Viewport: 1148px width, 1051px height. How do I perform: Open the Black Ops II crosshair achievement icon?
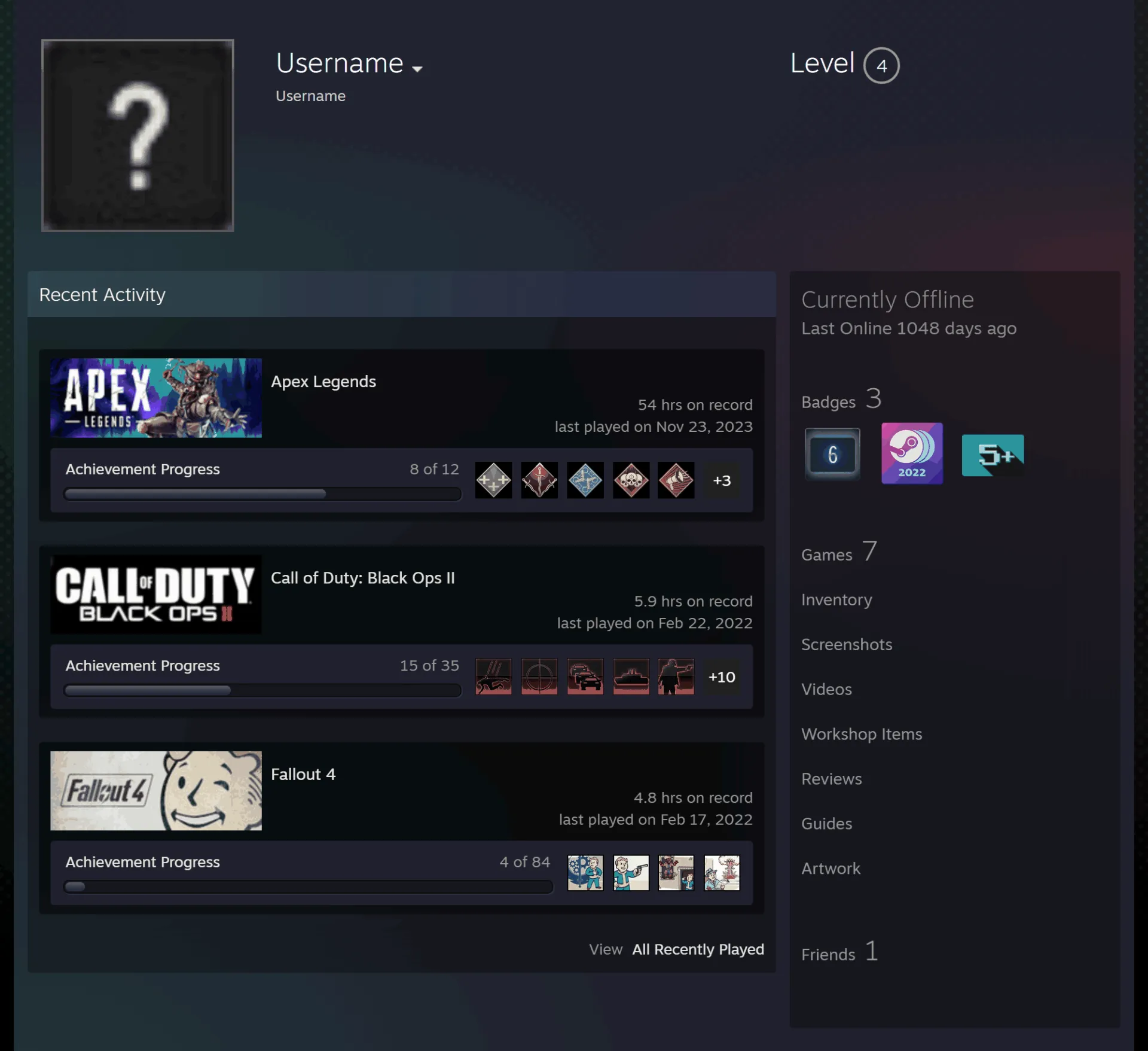point(539,677)
